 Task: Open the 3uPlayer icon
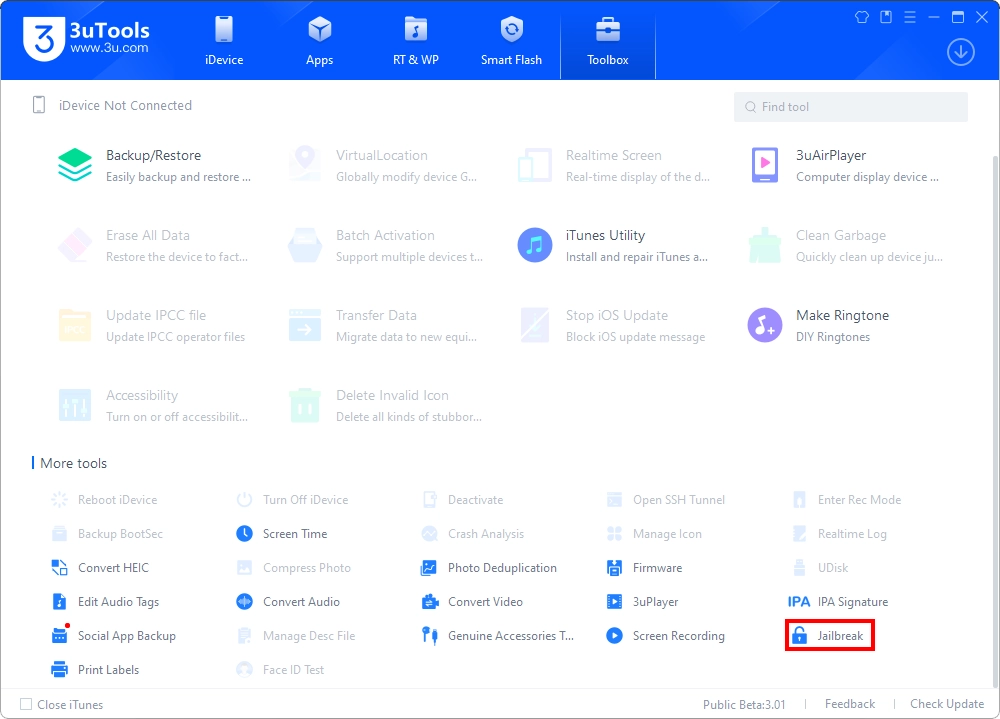pos(614,602)
